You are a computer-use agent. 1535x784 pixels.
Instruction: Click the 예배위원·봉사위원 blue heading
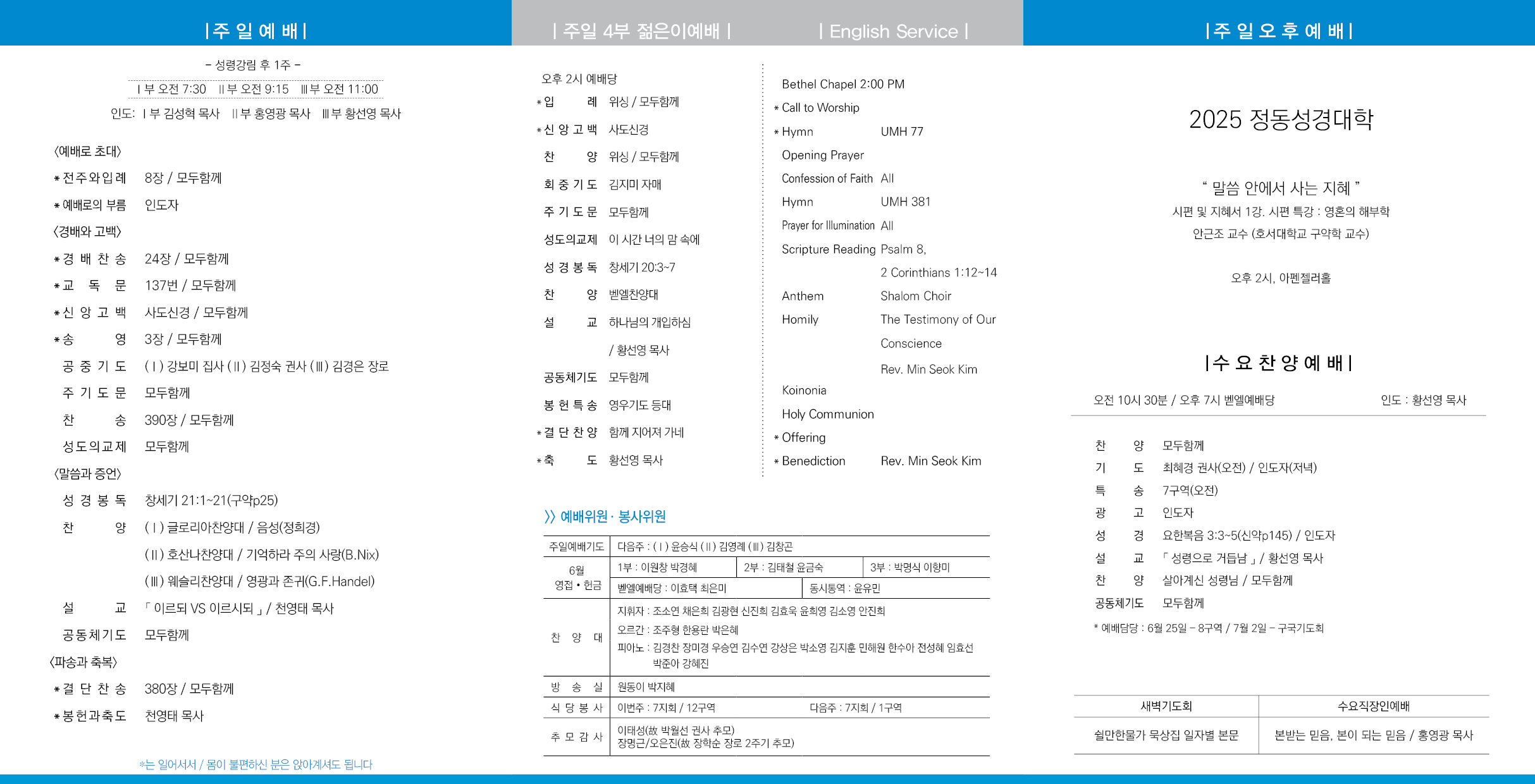pyautogui.click(x=605, y=517)
